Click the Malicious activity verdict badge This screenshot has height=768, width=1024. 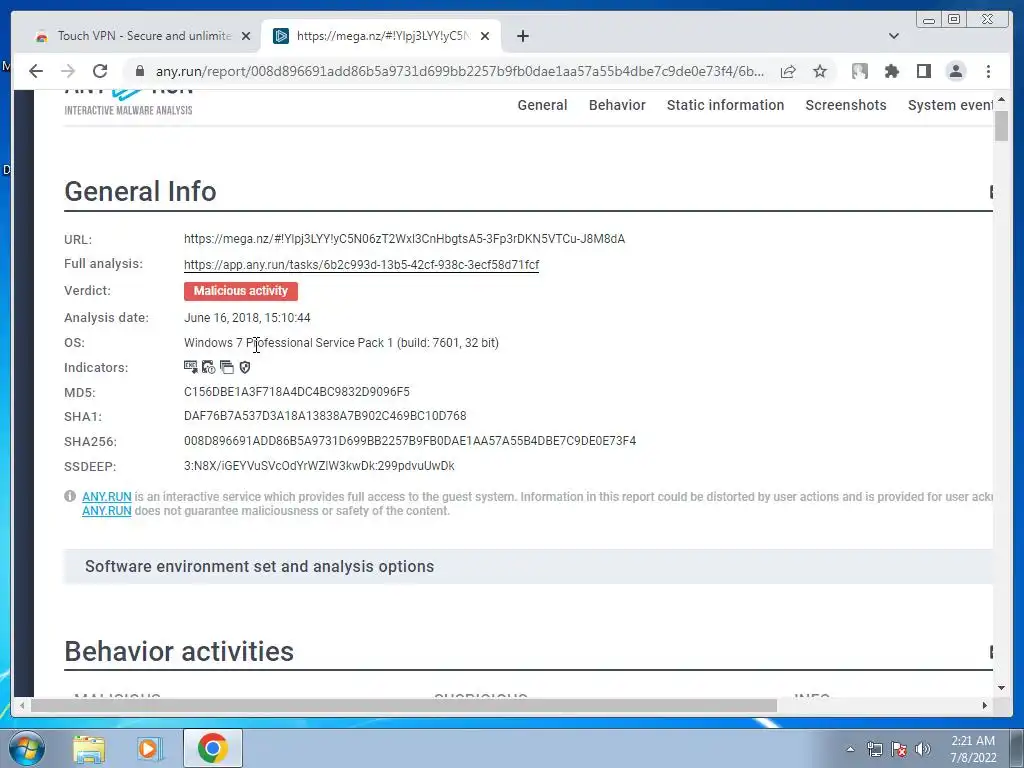pos(240,291)
